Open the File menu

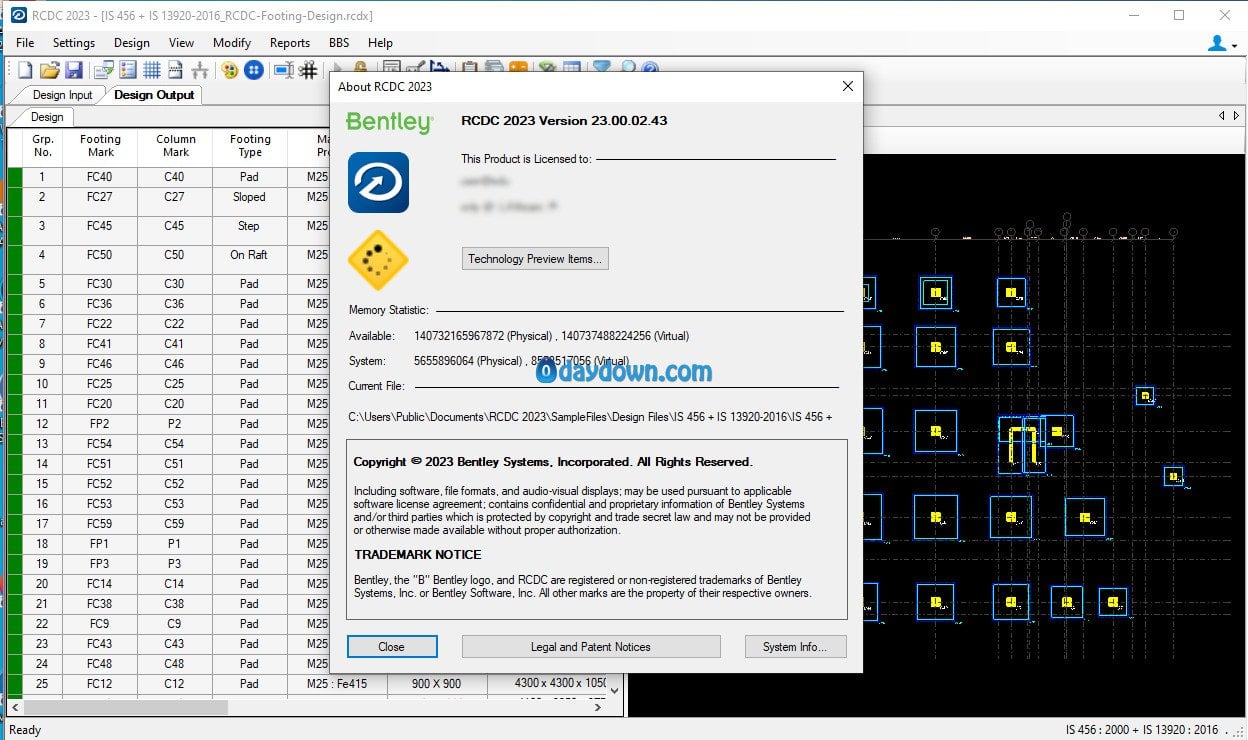tap(25, 43)
